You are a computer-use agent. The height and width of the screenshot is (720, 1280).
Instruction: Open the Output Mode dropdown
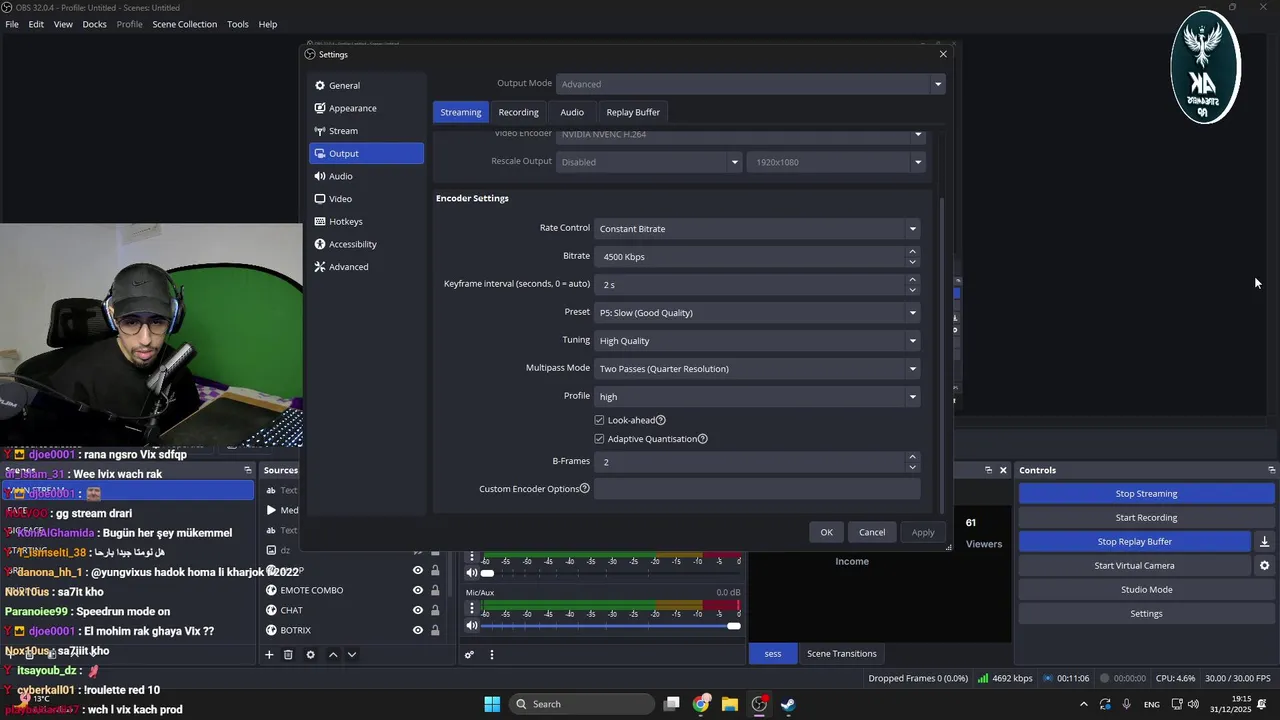point(750,84)
